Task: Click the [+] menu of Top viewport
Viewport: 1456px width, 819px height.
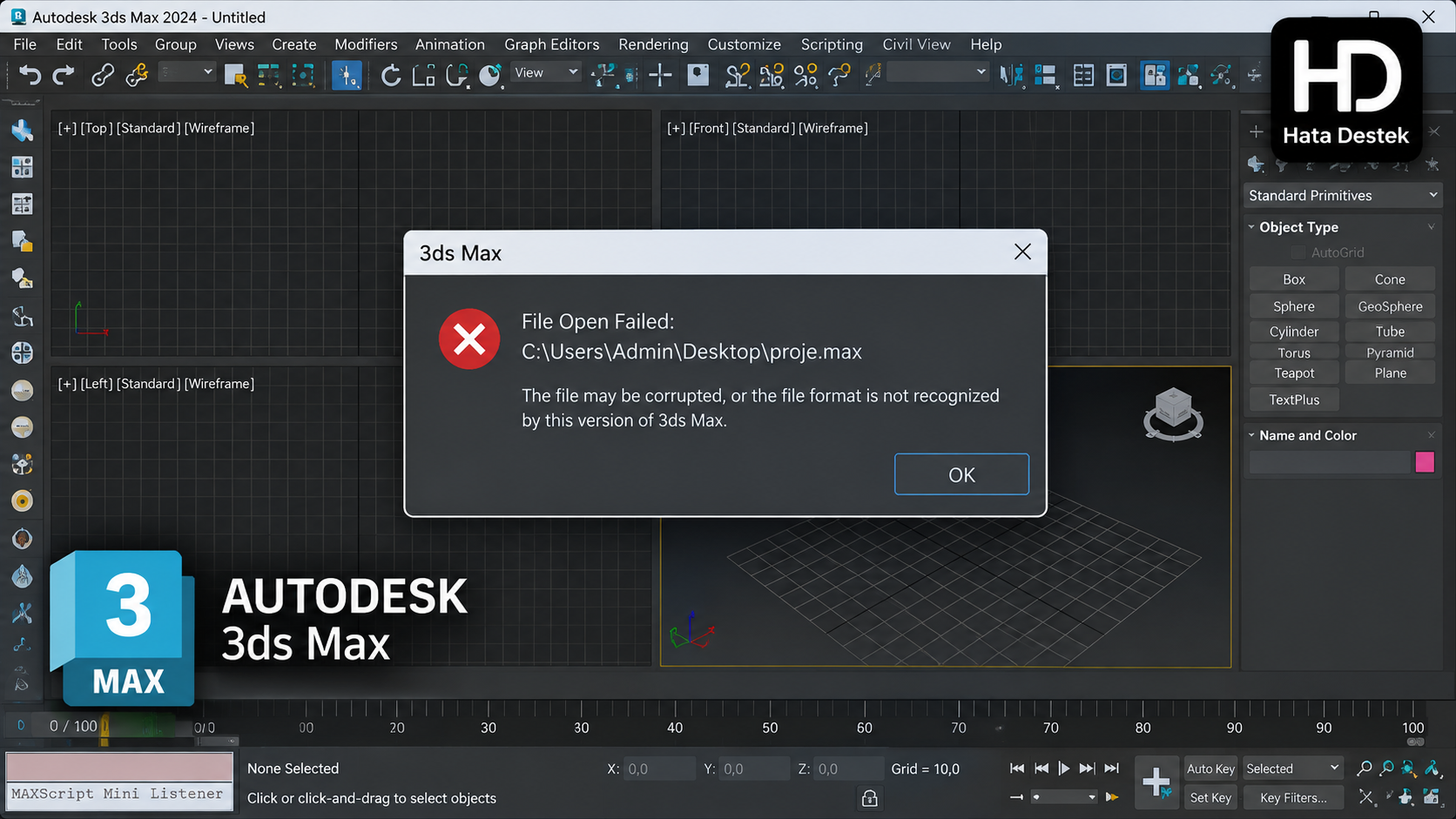Action: point(67,128)
